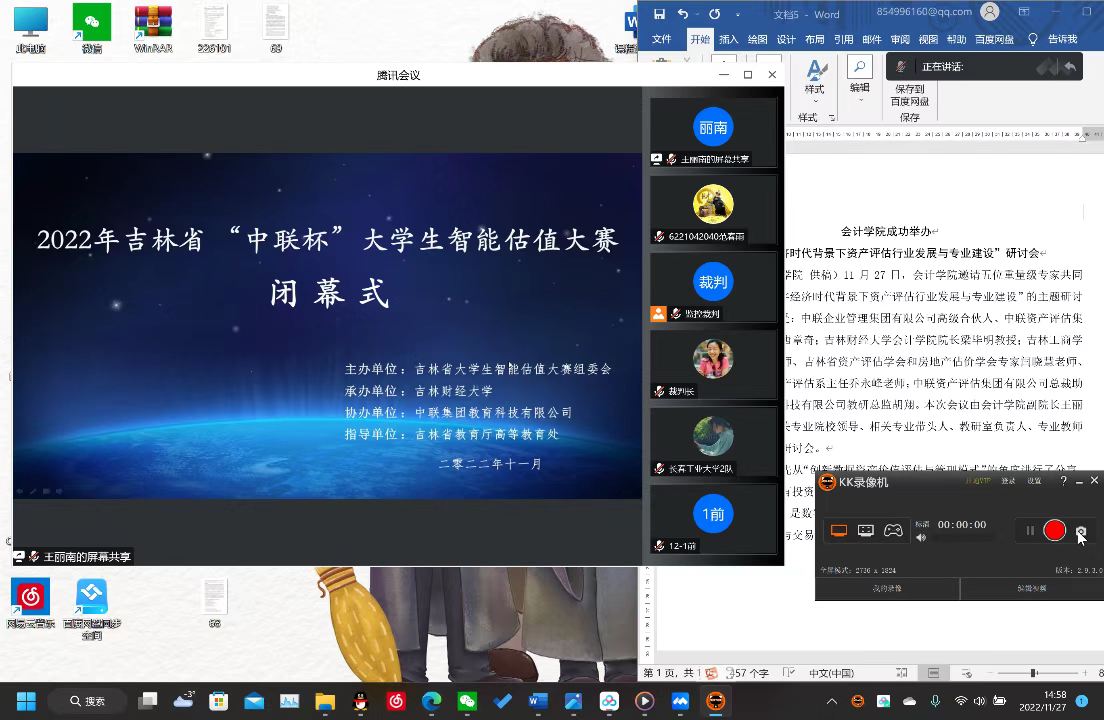Viewport: 1104px width, 720px height.
Task: Click the Save to Baidu Netdisk button
Action: (x=909, y=96)
